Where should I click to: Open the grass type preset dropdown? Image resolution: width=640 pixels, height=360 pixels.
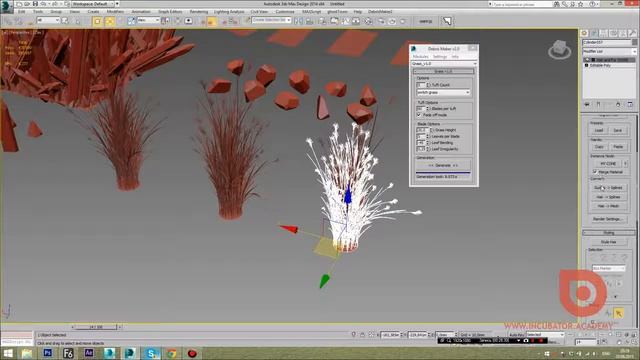[x=443, y=93]
